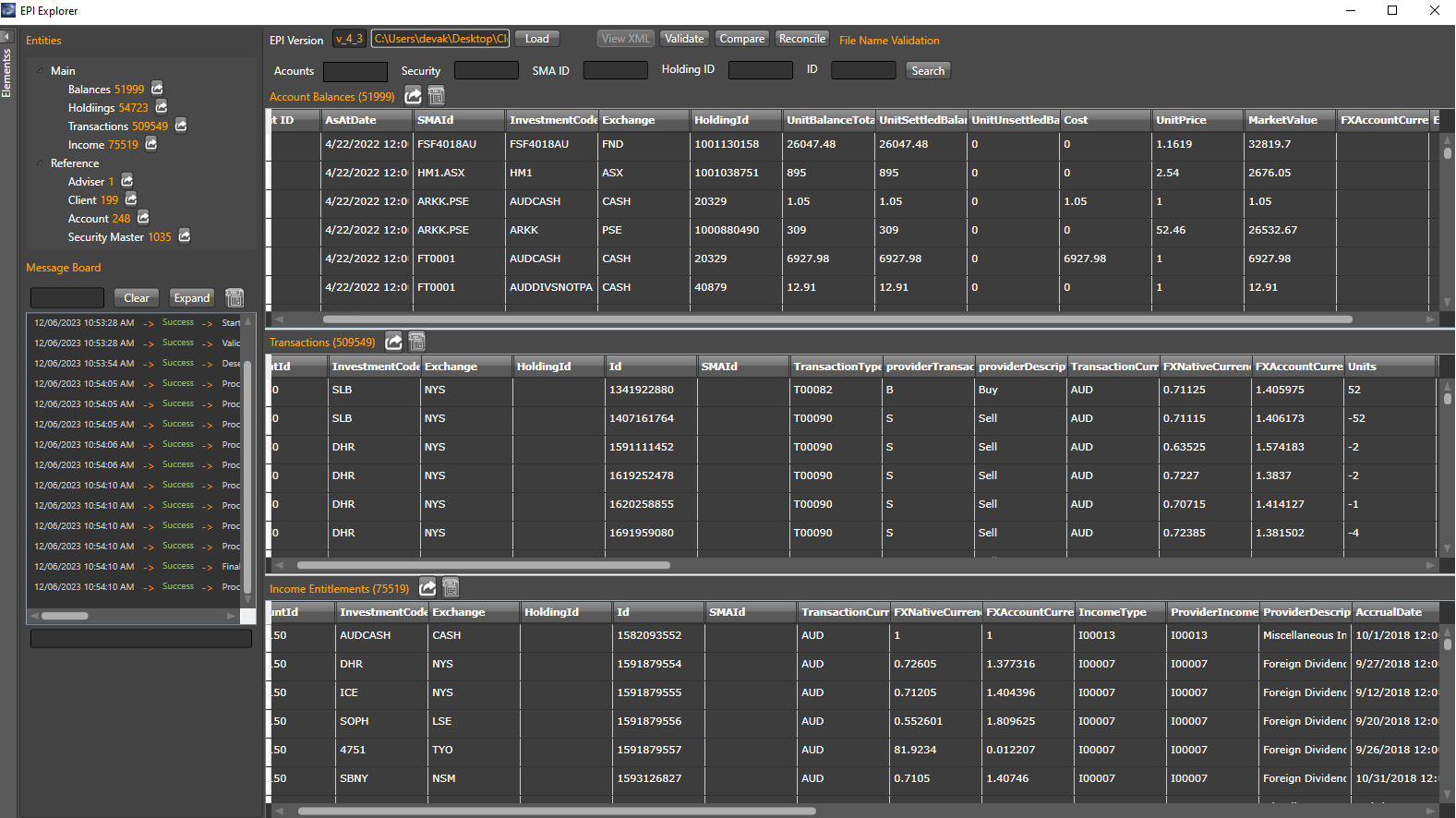Collapse the Main tree node
Screen dimensions: 1456x818
point(40,71)
